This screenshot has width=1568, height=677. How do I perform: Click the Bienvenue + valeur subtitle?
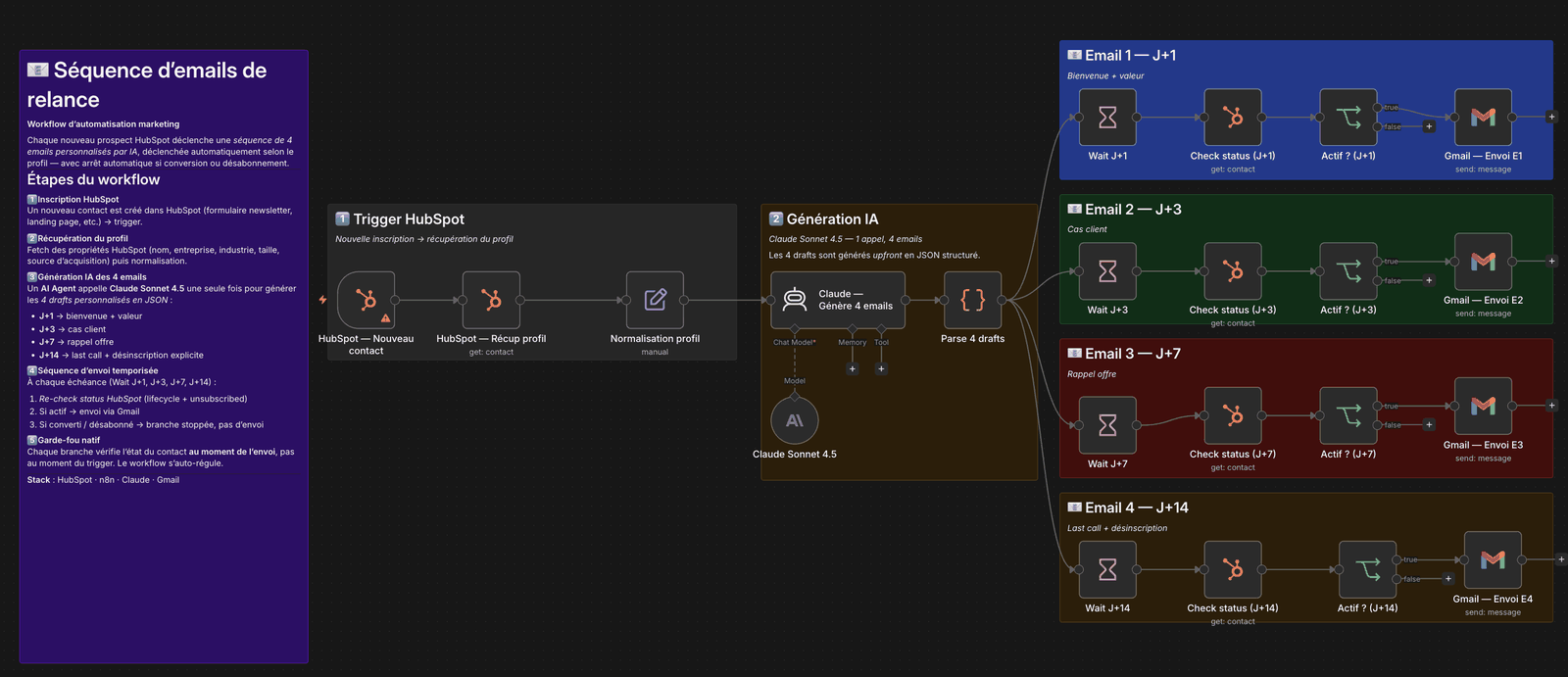point(1105,76)
